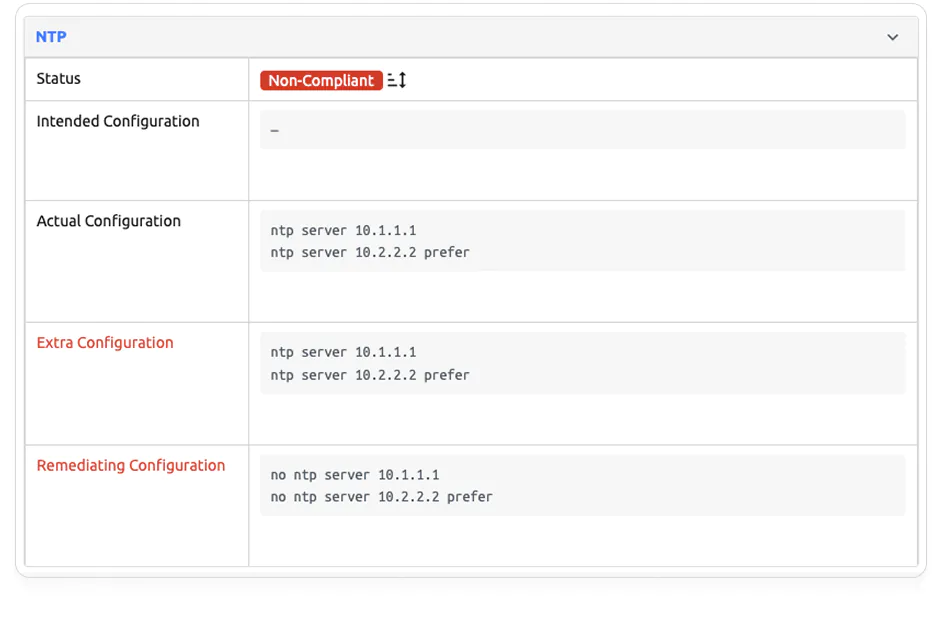Click the 'no ntp server 10.2.2.2 prefer' line
The width and height of the screenshot is (942, 618).
pyautogui.click(x=381, y=497)
